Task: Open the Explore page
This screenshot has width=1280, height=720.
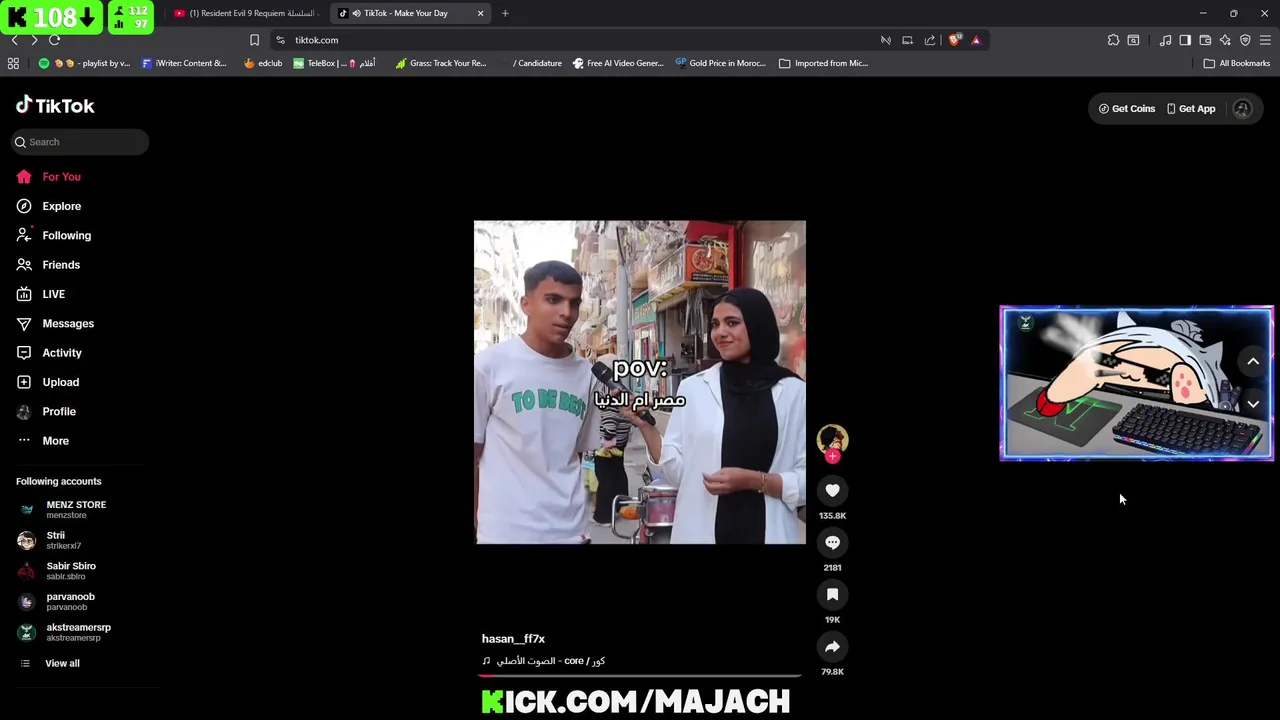Action: (48, 206)
